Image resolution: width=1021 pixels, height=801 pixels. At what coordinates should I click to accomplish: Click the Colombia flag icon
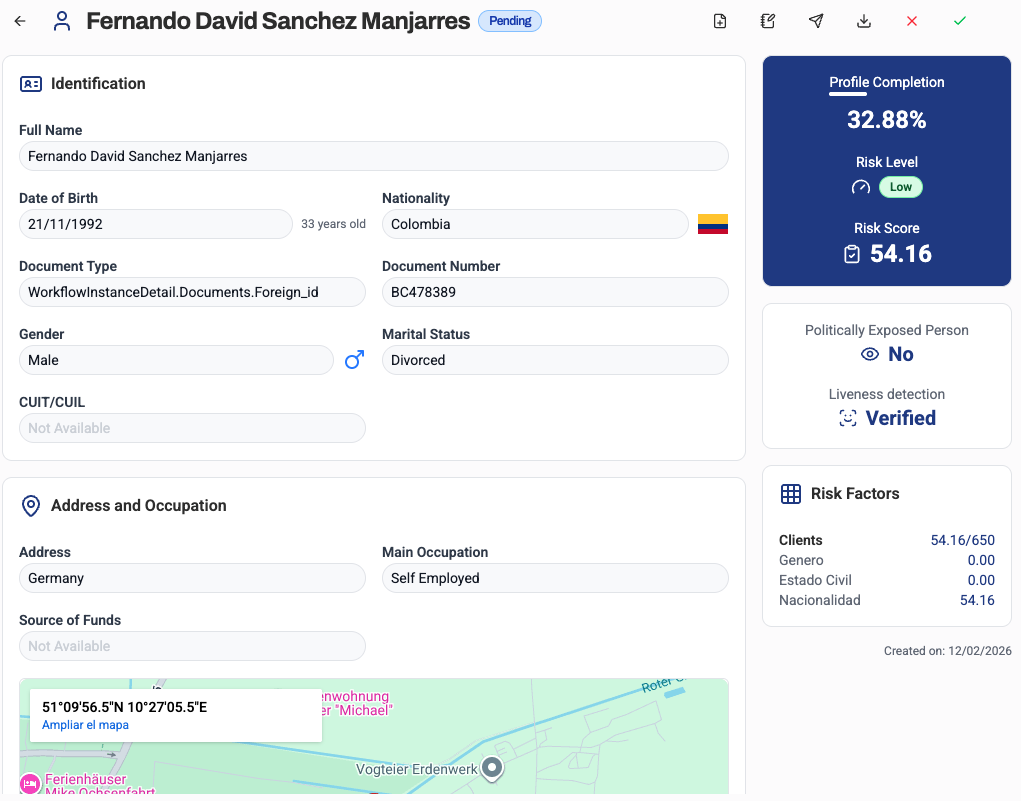[x=713, y=224]
